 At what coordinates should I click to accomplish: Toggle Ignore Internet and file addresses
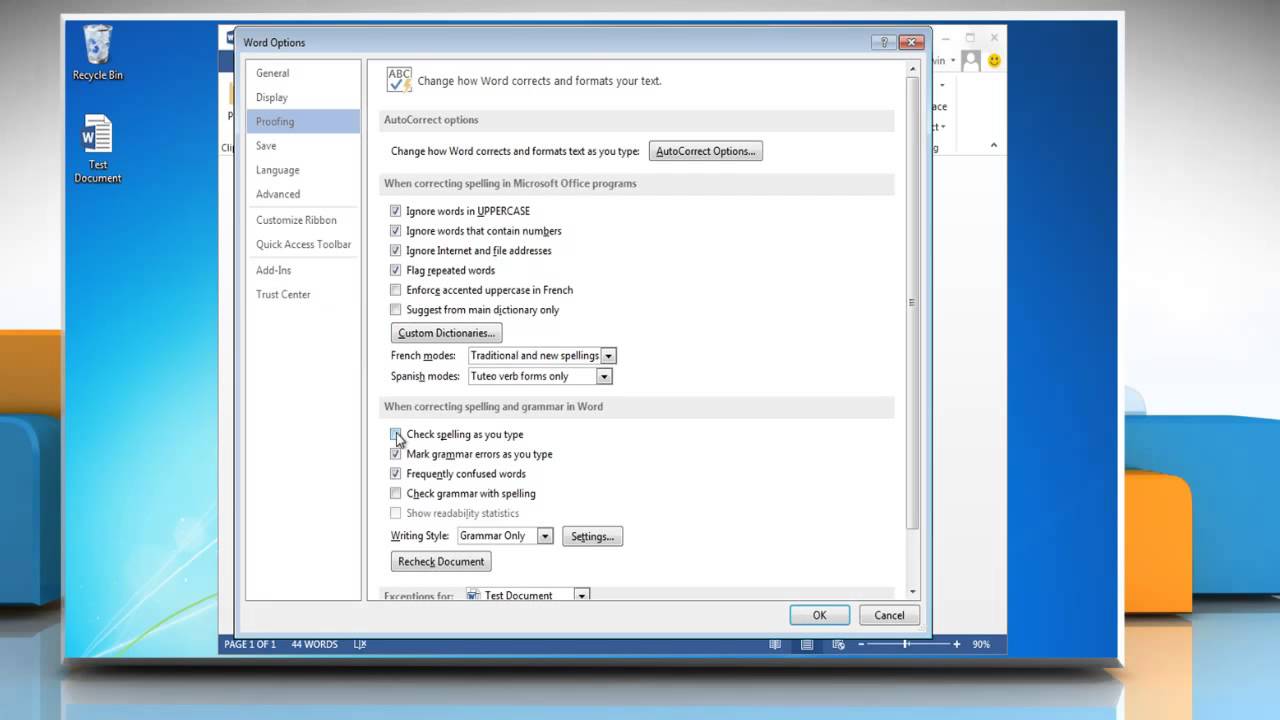pyautogui.click(x=396, y=251)
